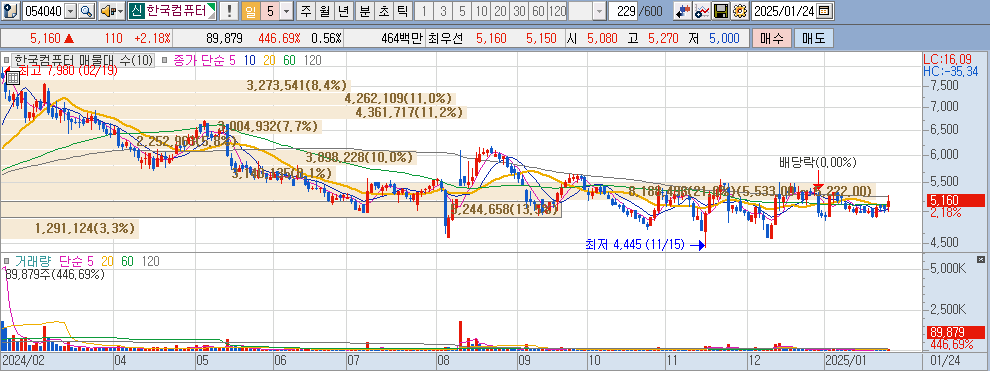Image resolution: width=990 pixels, height=371 pixels.
Task: Switch to the 초 second chart
Action: [x=383, y=11]
